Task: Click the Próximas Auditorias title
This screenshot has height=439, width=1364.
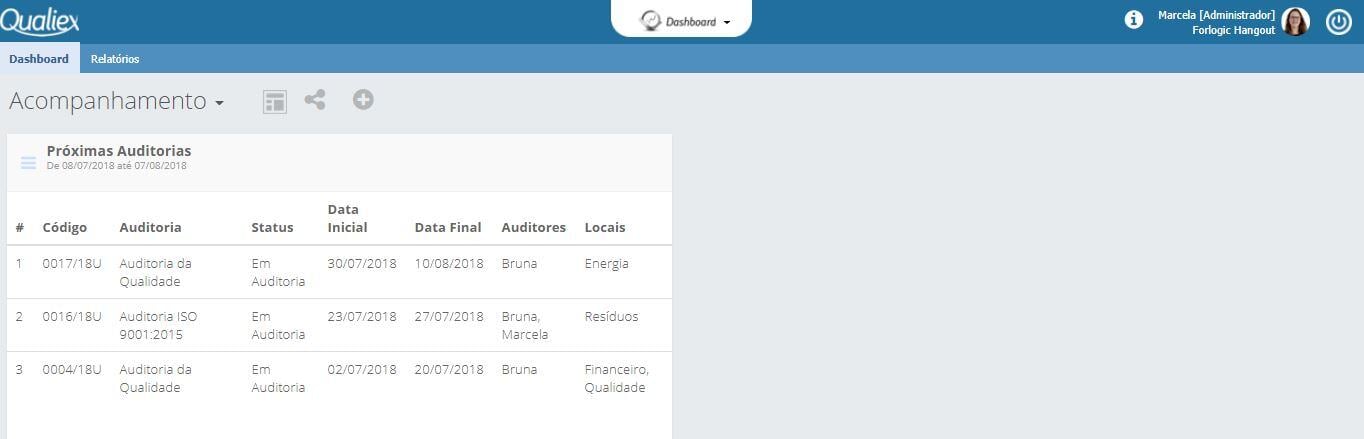Action: pyautogui.click(x=119, y=151)
